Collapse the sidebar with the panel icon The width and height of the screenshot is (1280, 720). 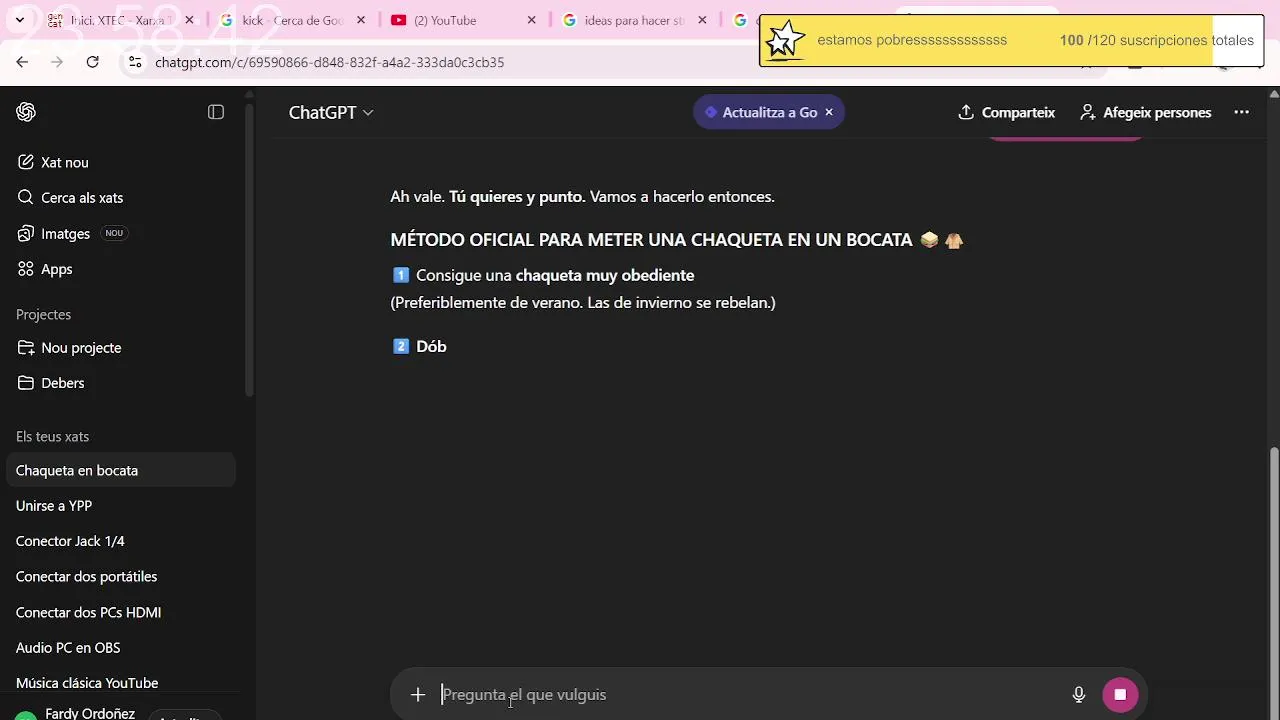[216, 112]
